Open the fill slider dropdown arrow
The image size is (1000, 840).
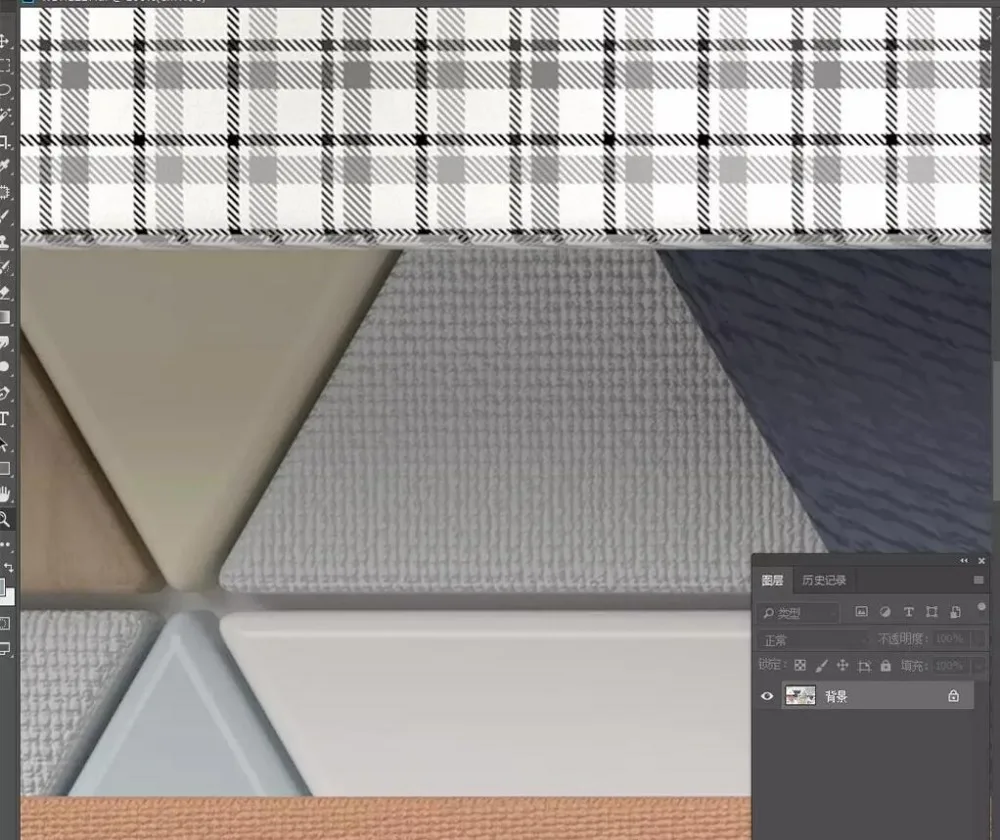tap(978, 666)
